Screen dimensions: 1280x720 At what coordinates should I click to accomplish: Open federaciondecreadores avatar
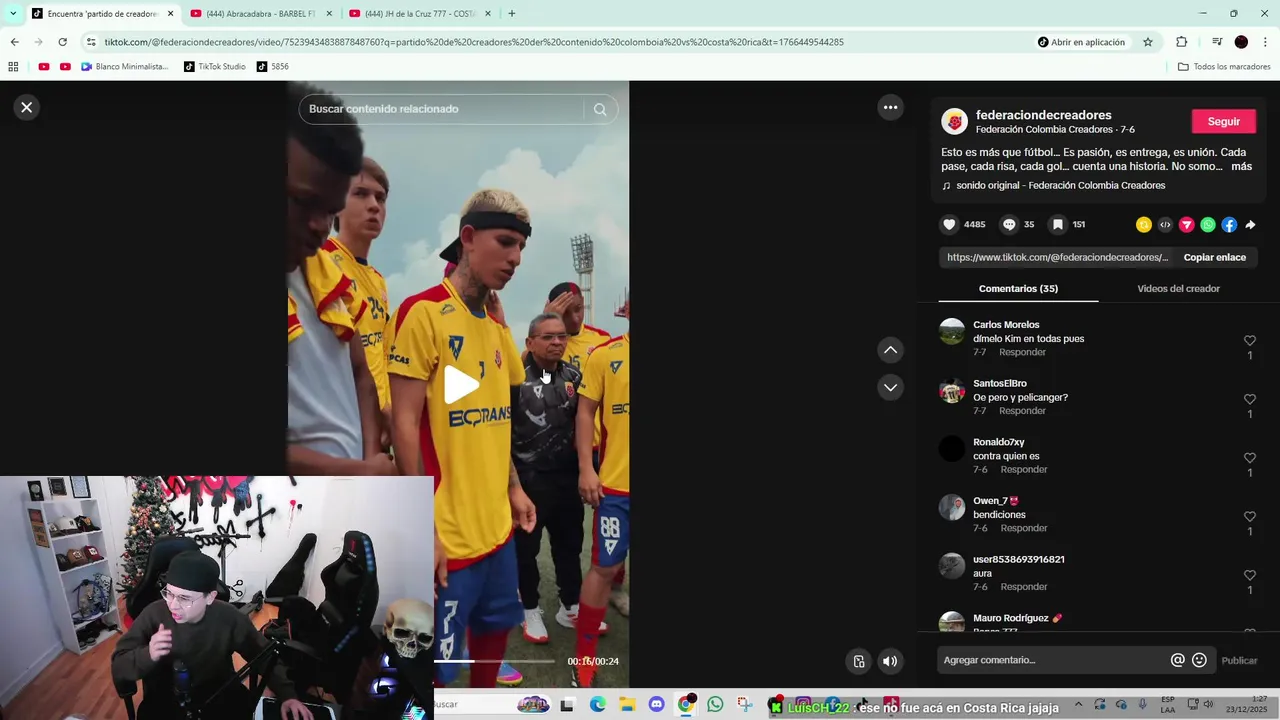tap(954, 121)
